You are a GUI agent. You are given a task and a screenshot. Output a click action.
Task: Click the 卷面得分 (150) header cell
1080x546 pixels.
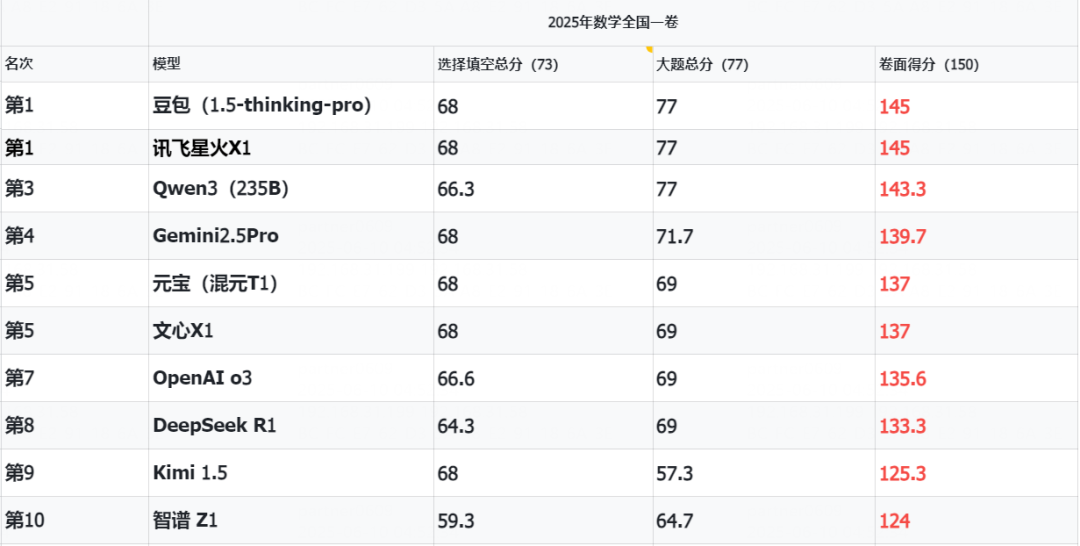pos(977,64)
